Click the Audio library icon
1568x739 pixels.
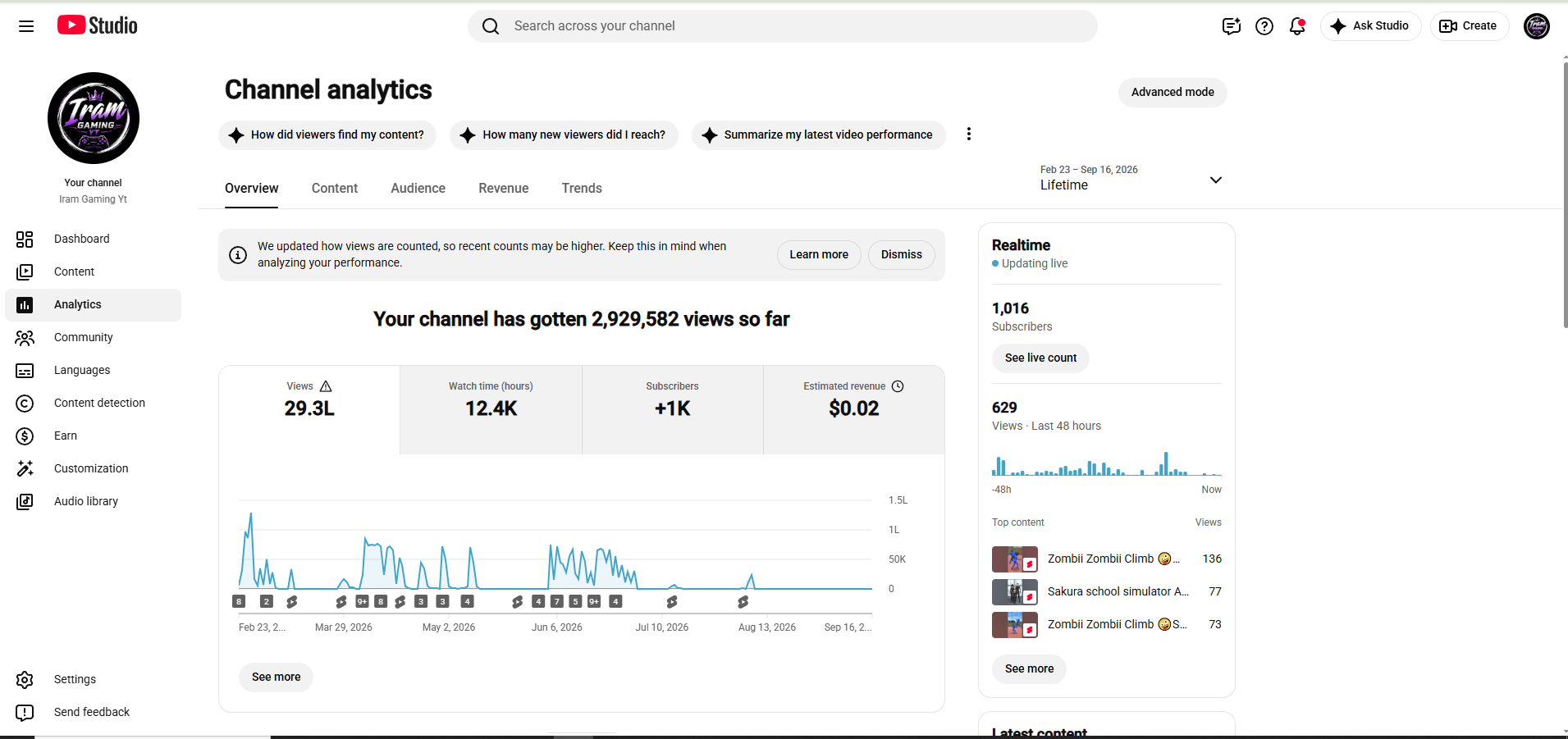click(25, 501)
